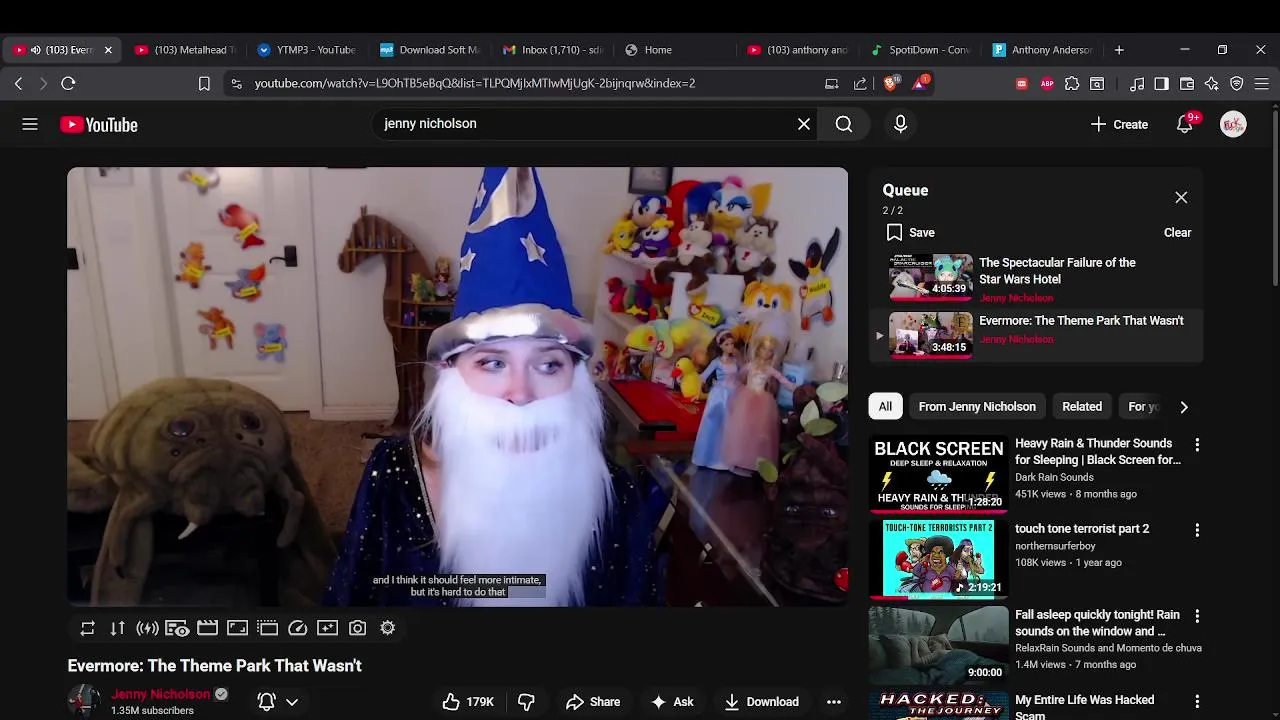The height and width of the screenshot is (720, 1280).
Task: Save the queue as a playlist
Action: (x=910, y=233)
